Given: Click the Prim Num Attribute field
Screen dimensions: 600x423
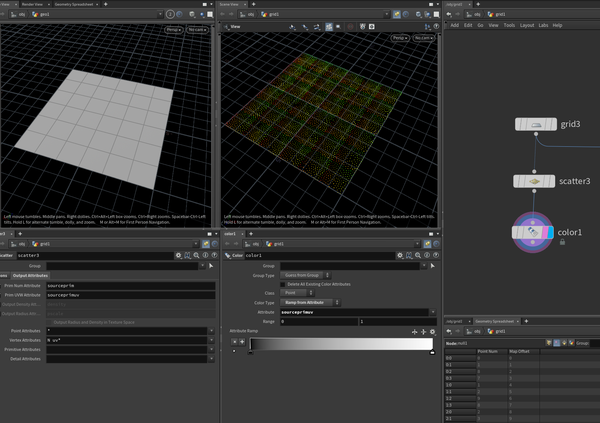Looking at the screenshot, I should (x=130, y=285).
